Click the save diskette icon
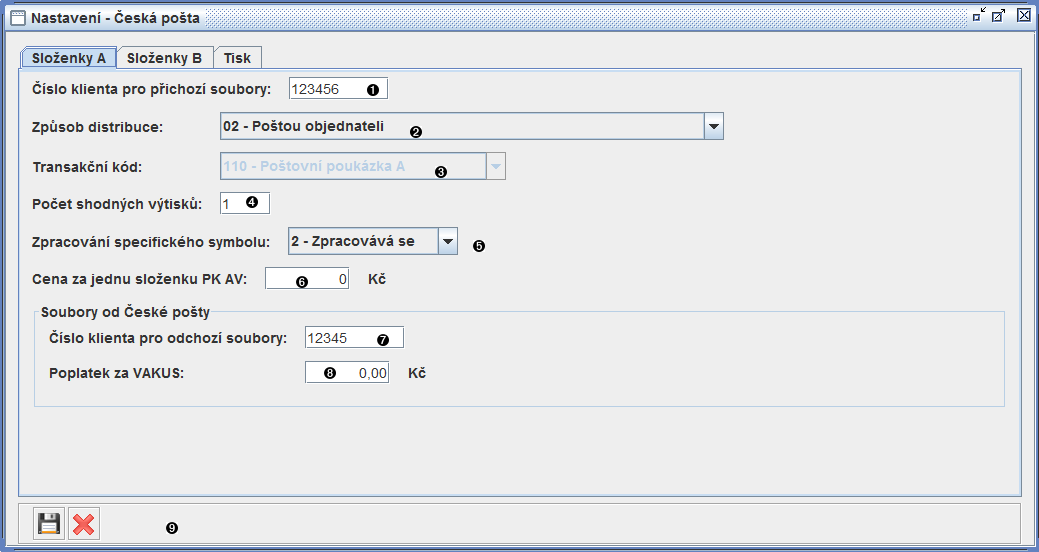 tap(49, 523)
